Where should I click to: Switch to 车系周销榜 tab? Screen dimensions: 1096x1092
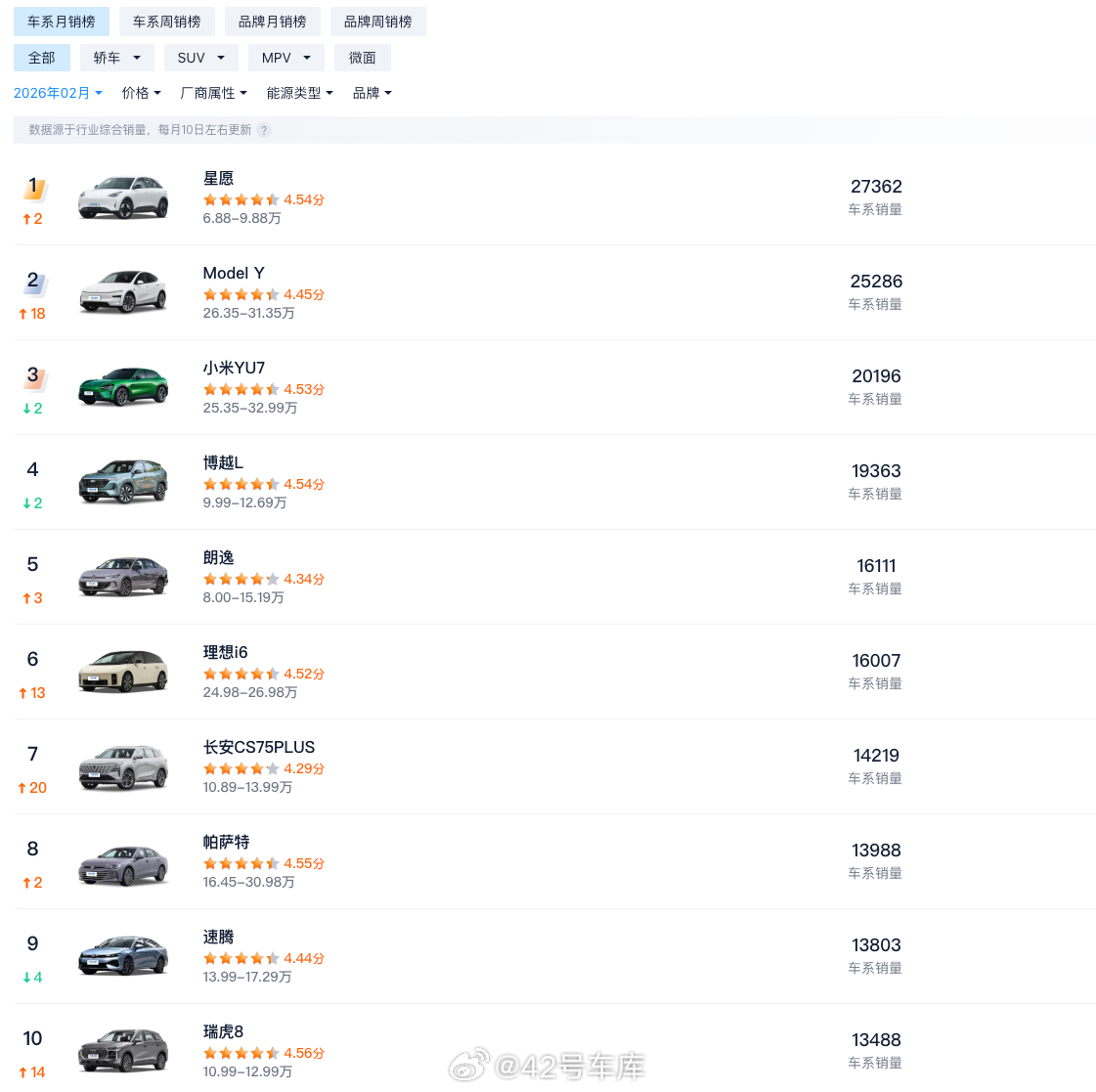tap(167, 22)
